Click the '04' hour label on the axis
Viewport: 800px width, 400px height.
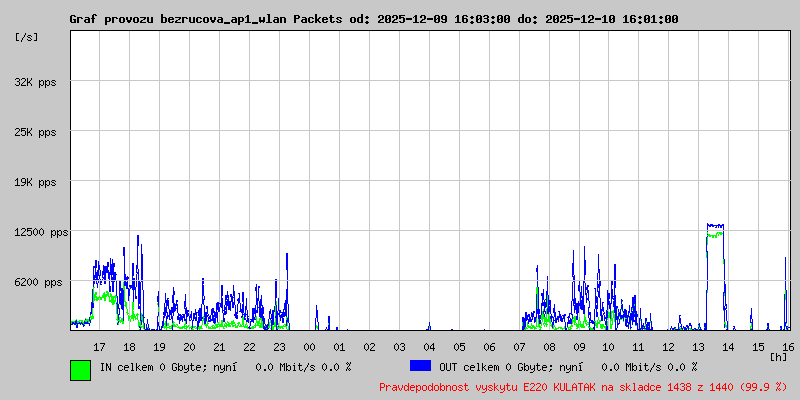coord(429,347)
